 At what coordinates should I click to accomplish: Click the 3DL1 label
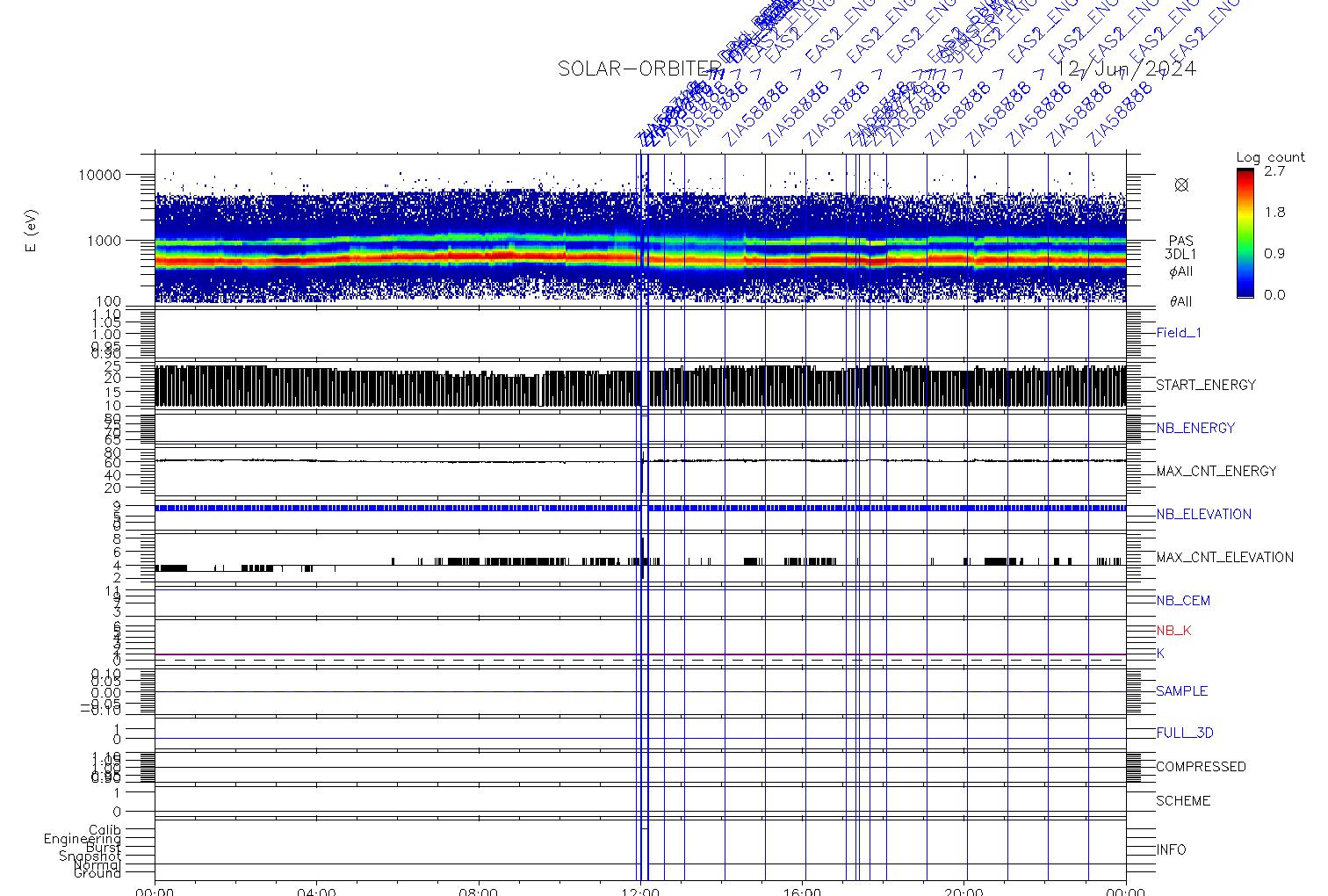coord(1180,255)
